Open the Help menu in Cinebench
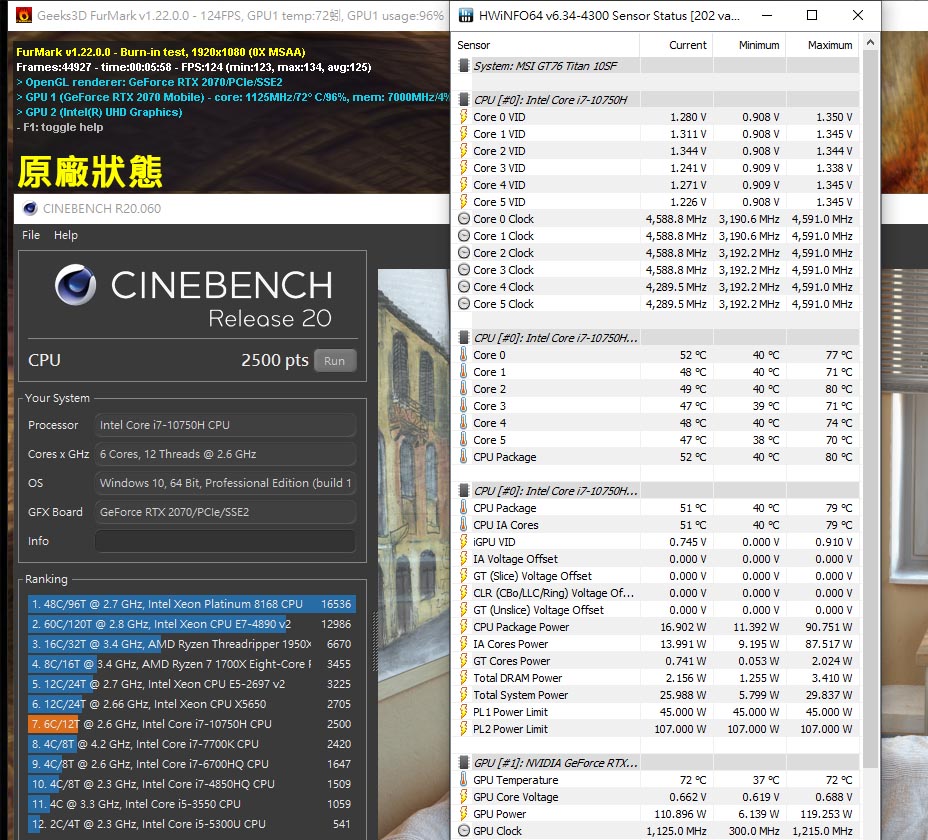Viewport: 928px width, 840px height. pos(66,235)
